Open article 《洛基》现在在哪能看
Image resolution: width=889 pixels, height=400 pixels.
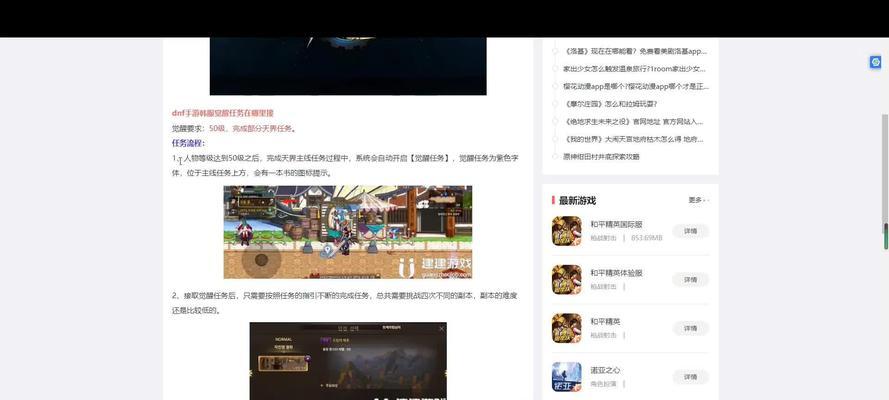click(635, 51)
